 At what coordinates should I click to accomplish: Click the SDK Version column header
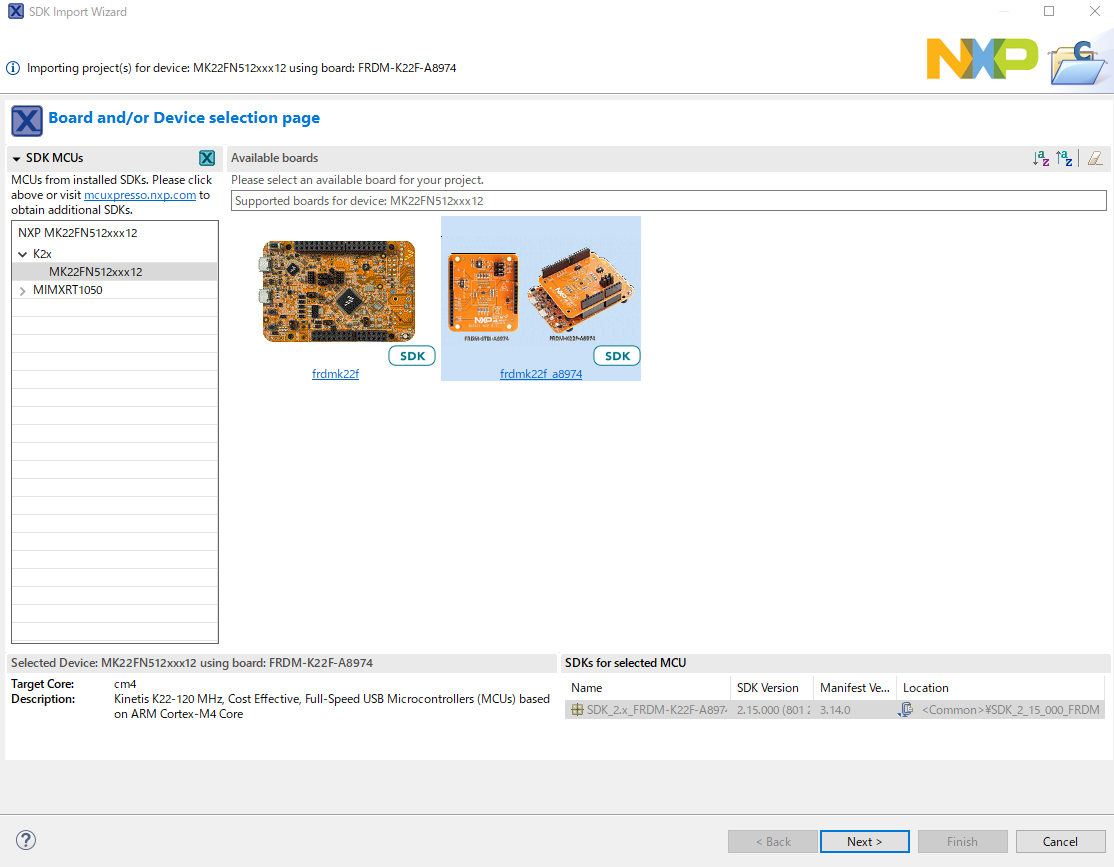coord(768,688)
